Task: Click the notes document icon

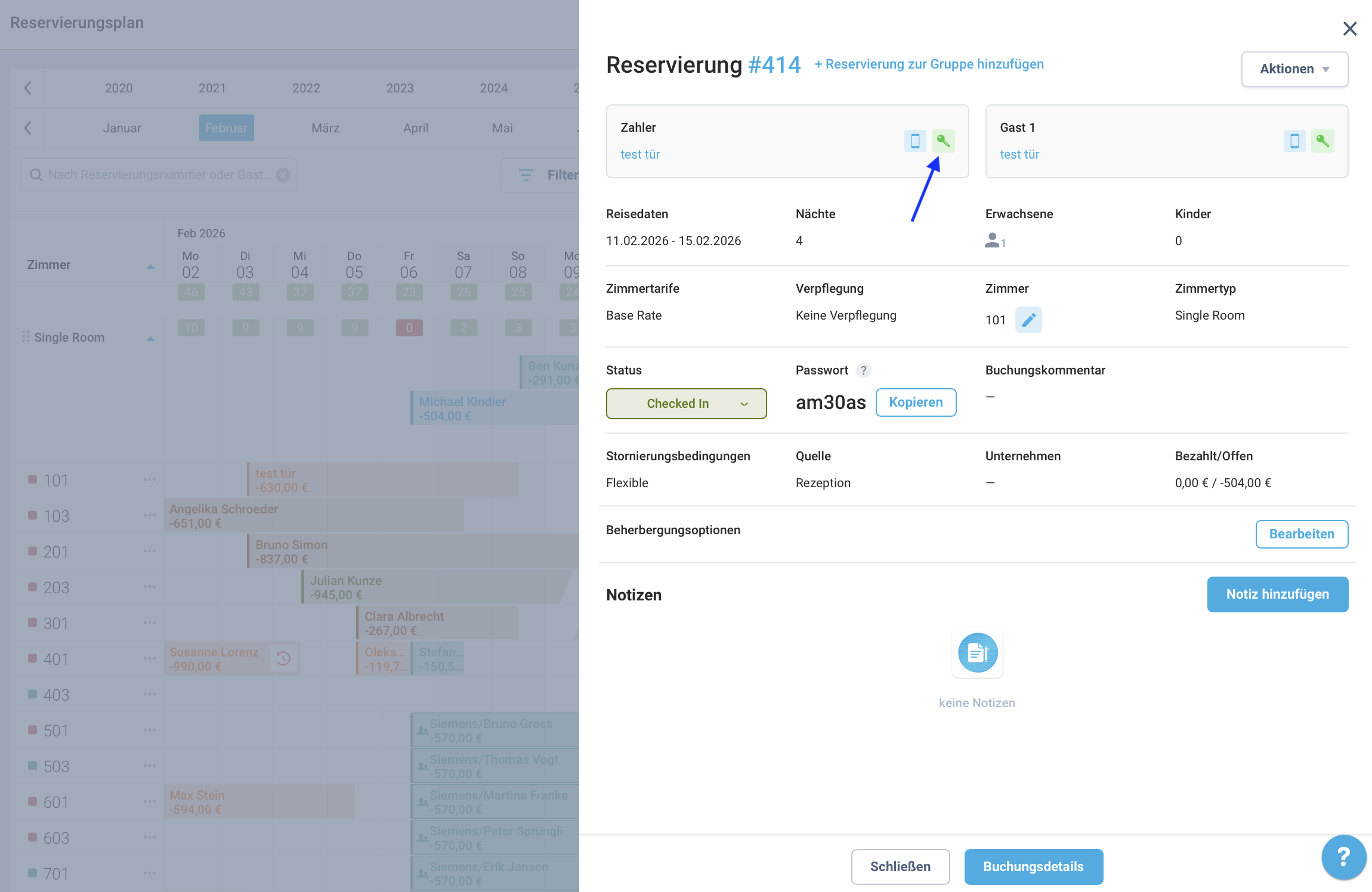Action: (x=977, y=653)
